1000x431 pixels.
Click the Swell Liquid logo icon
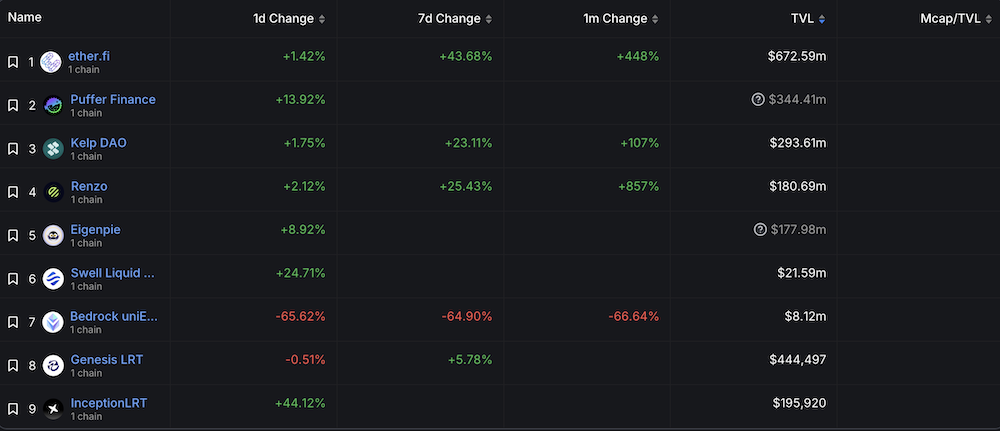tap(53, 278)
